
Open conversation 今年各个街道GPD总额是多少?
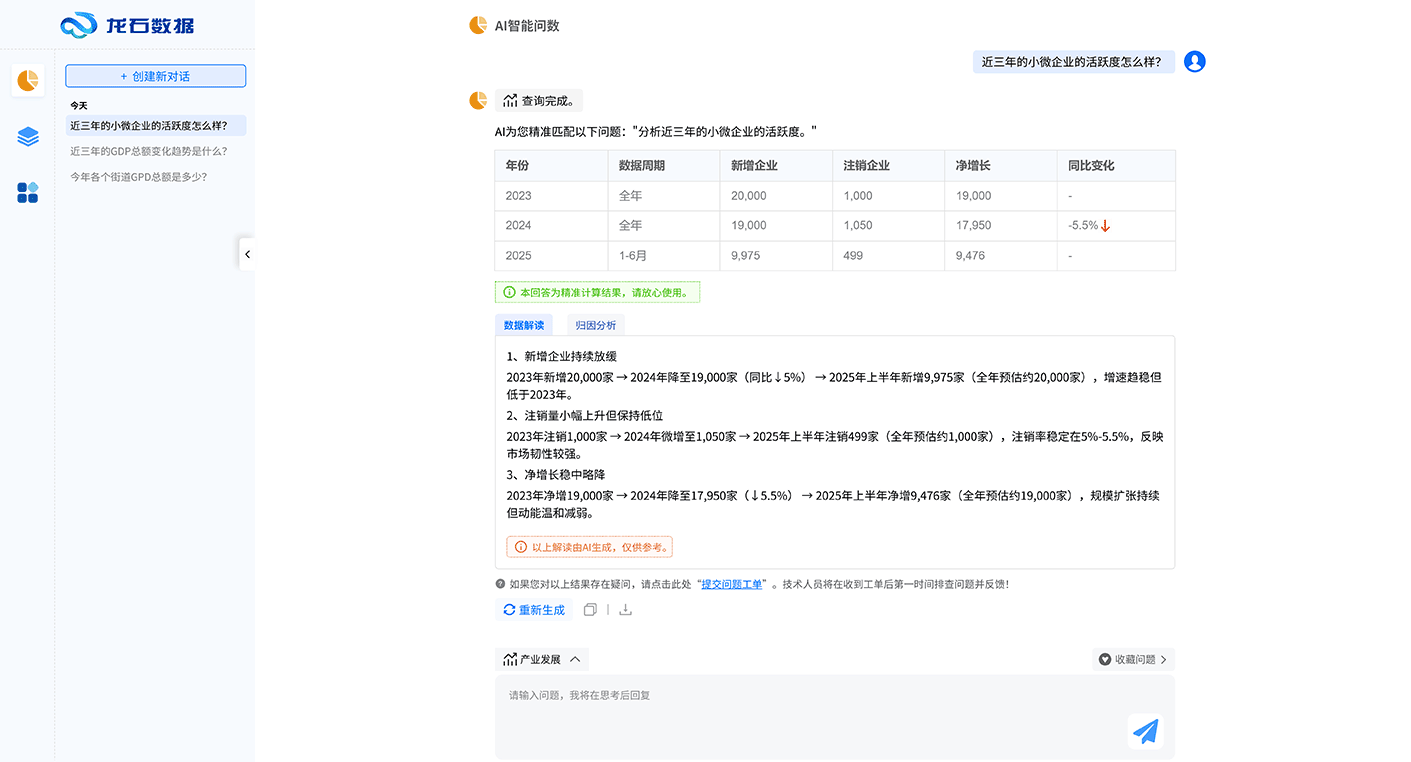(x=139, y=177)
